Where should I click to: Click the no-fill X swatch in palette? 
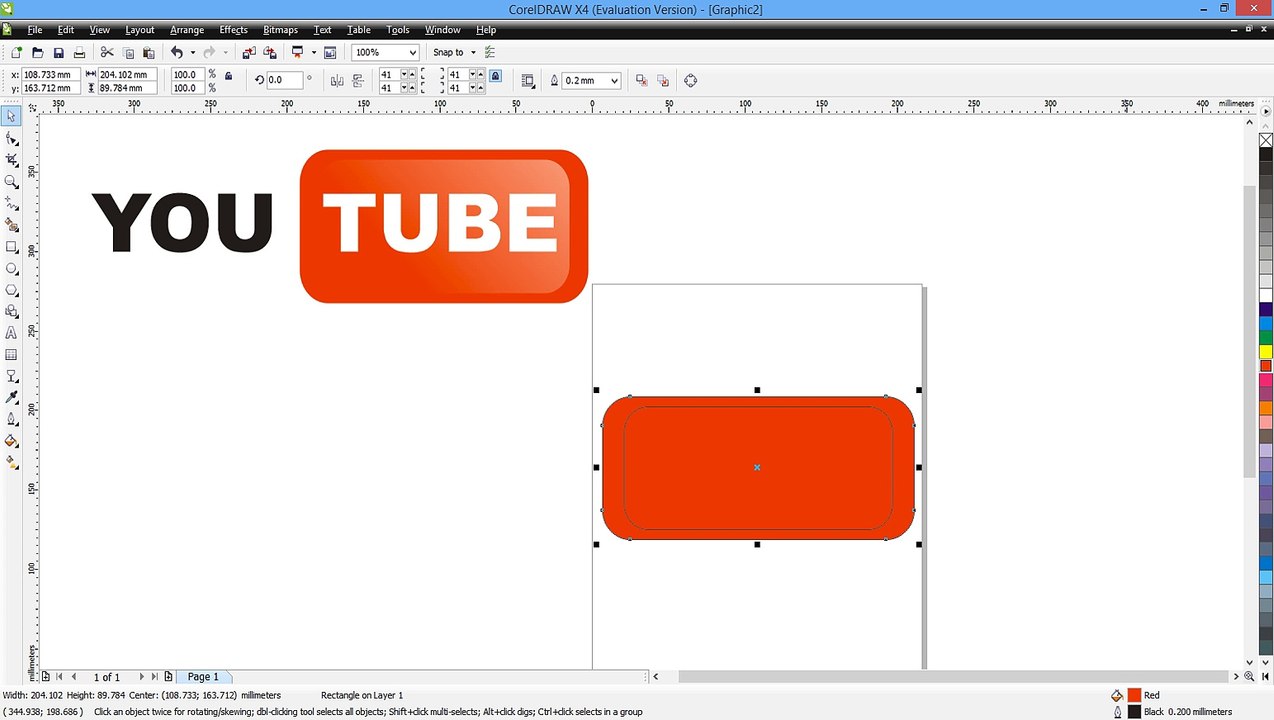(x=1265, y=141)
